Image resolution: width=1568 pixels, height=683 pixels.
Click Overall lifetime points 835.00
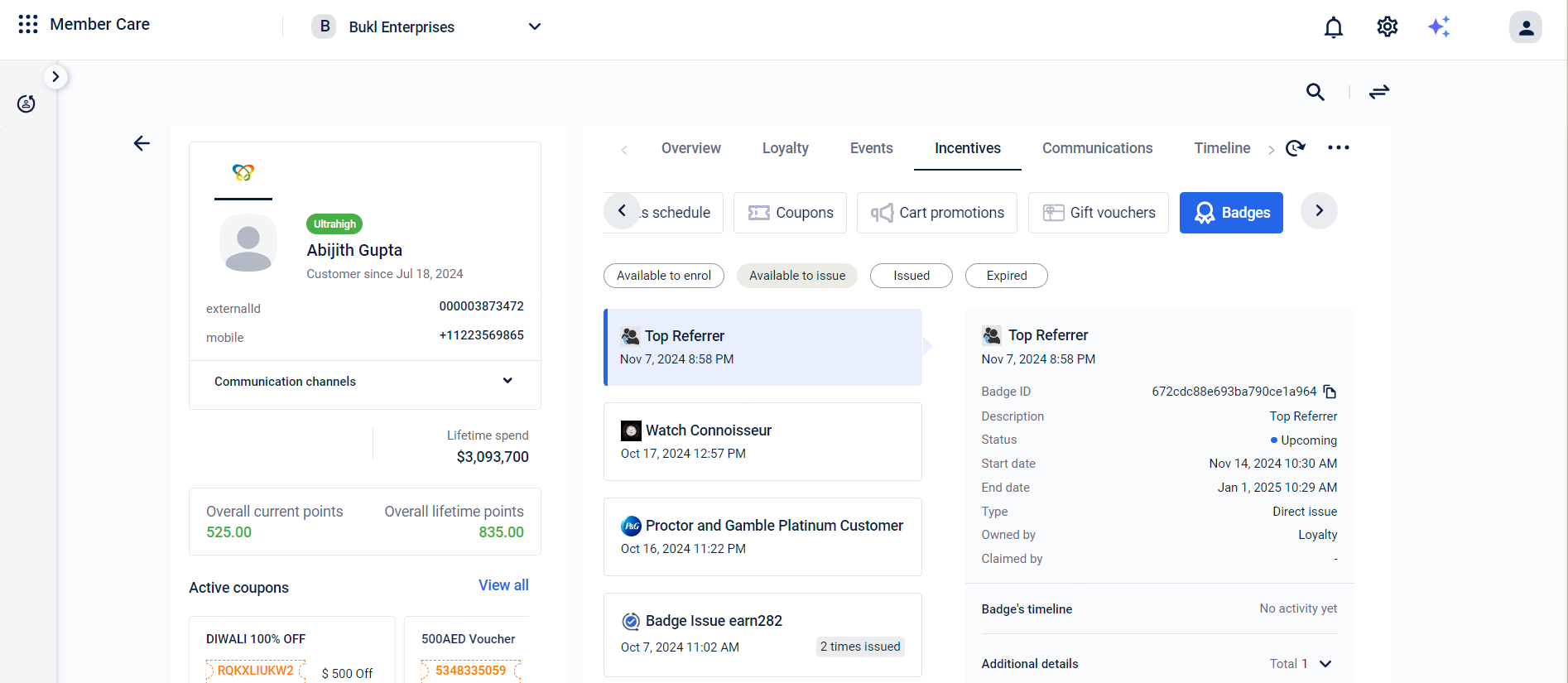coord(501,532)
